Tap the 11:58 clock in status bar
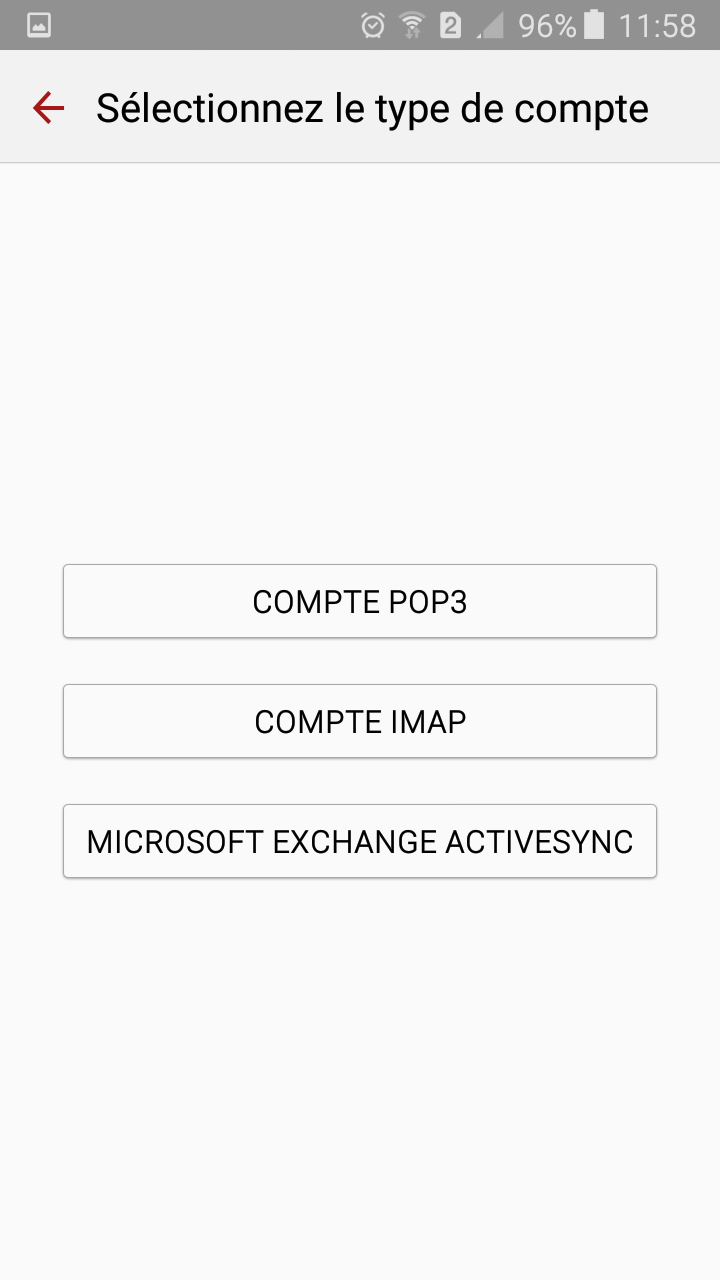The image size is (720, 1280). (656, 26)
